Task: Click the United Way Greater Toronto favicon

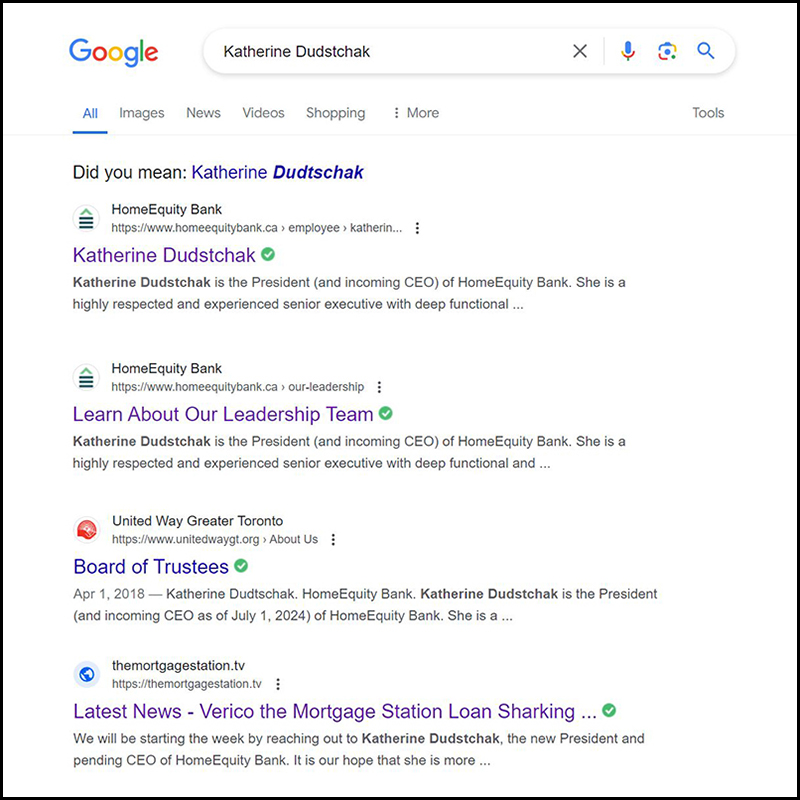Action: (x=87, y=531)
